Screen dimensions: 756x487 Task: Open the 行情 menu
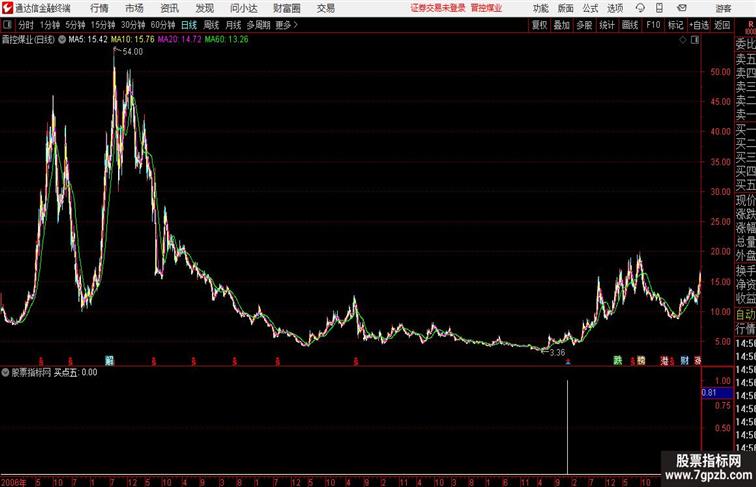(x=99, y=8)
